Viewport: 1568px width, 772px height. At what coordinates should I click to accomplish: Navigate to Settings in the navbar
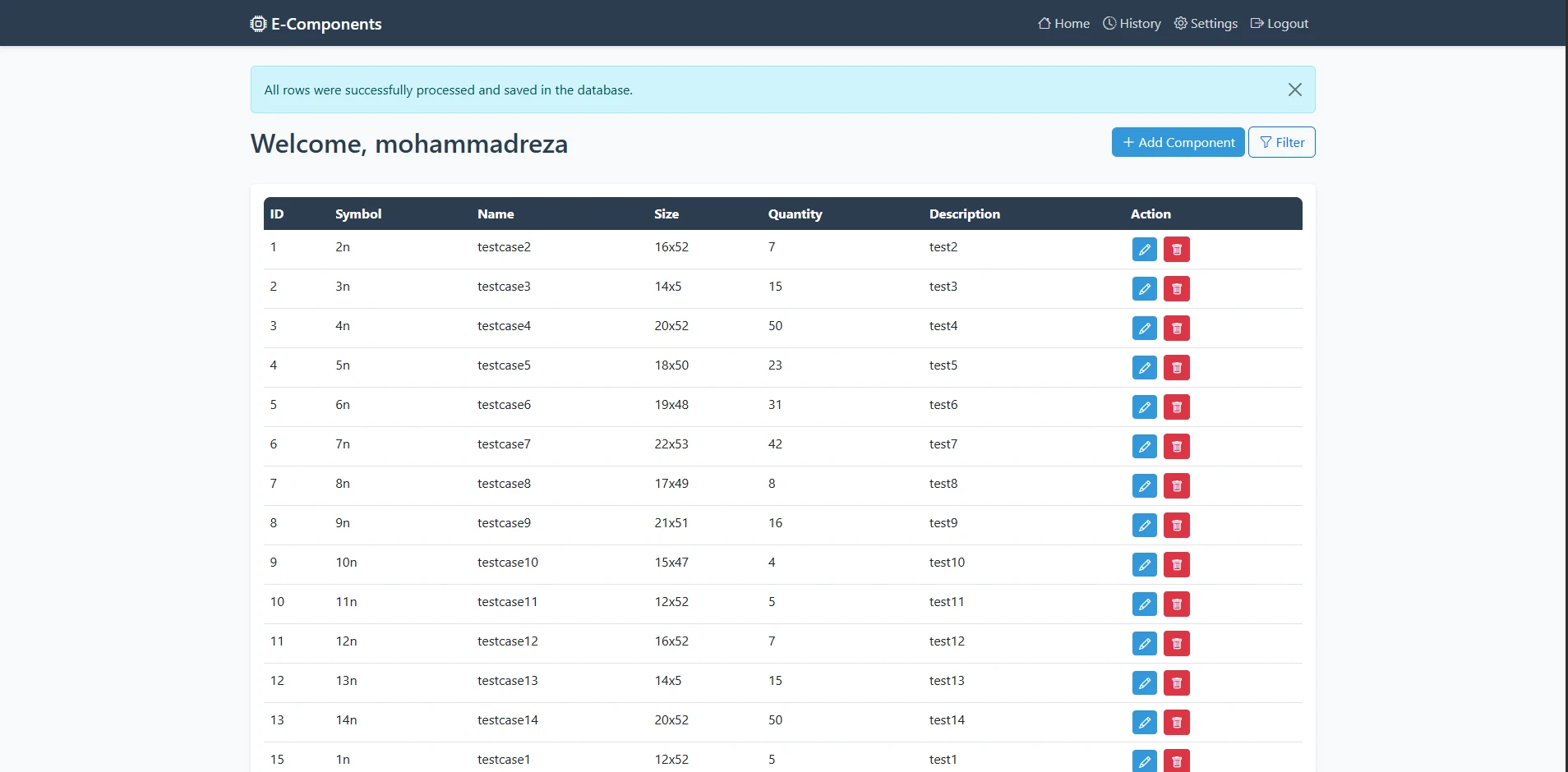(x=1206, y=24)
